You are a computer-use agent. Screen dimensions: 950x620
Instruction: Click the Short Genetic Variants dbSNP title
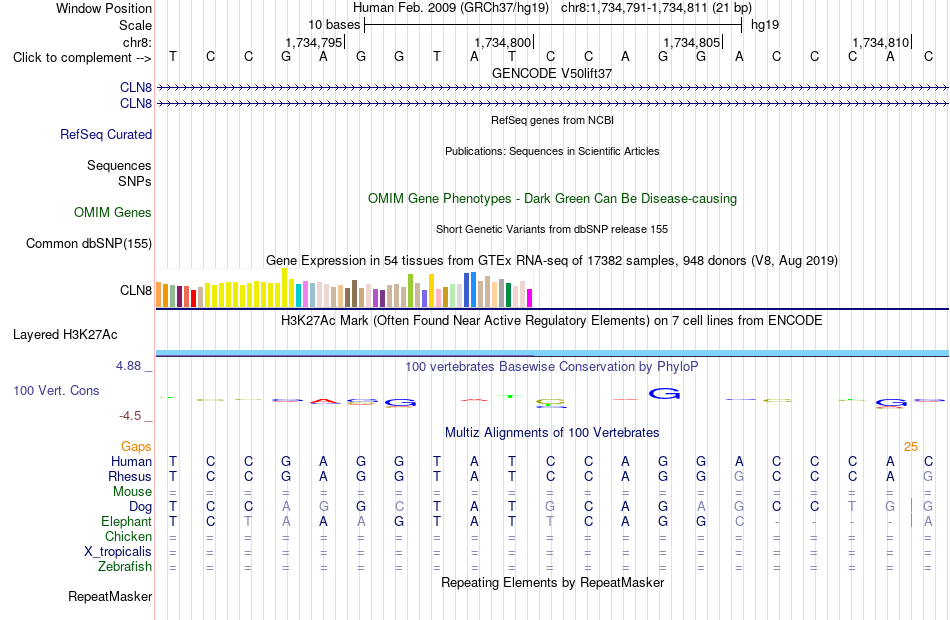click(x=552, y=230)
